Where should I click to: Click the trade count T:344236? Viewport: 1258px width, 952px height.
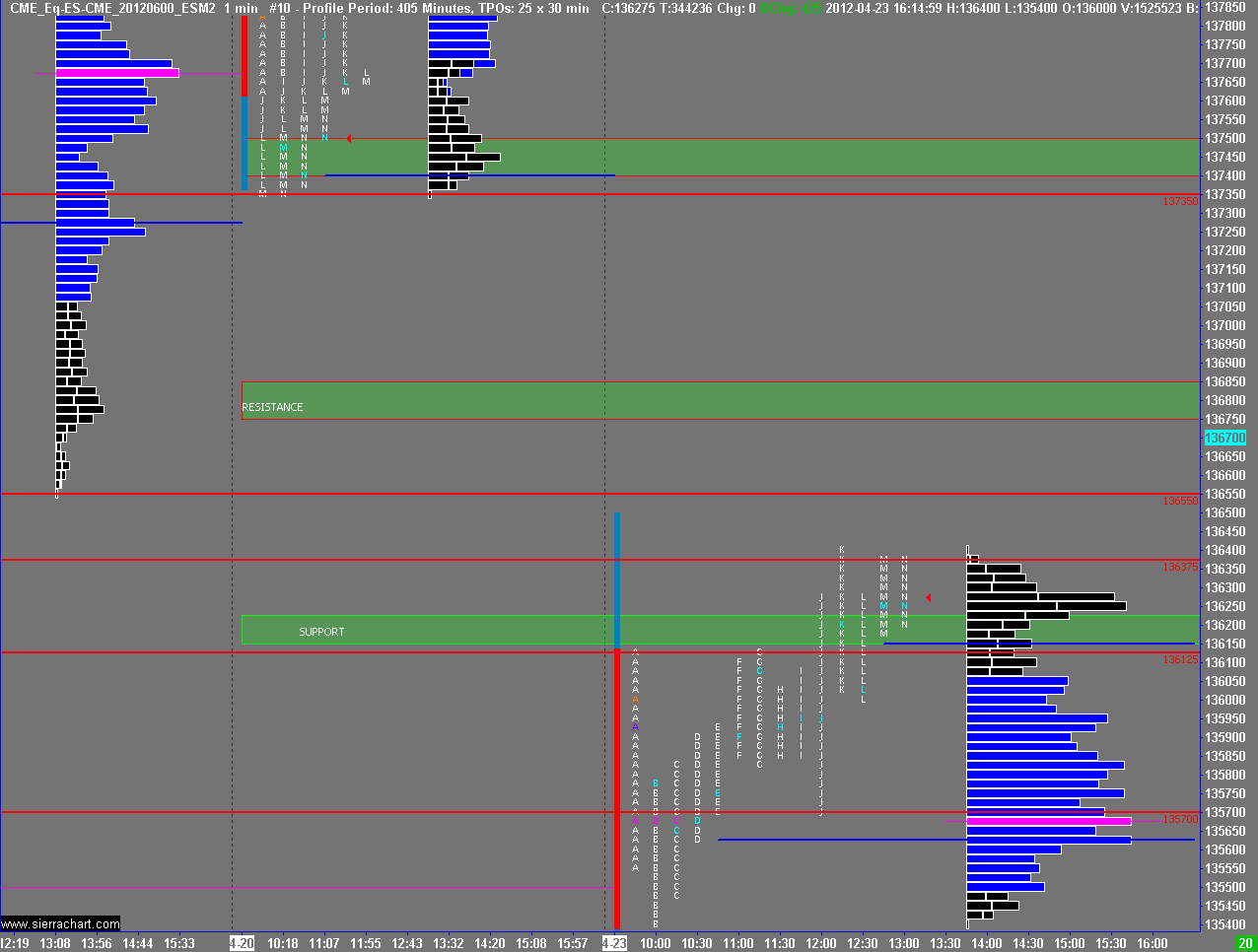tap(685, 8)
